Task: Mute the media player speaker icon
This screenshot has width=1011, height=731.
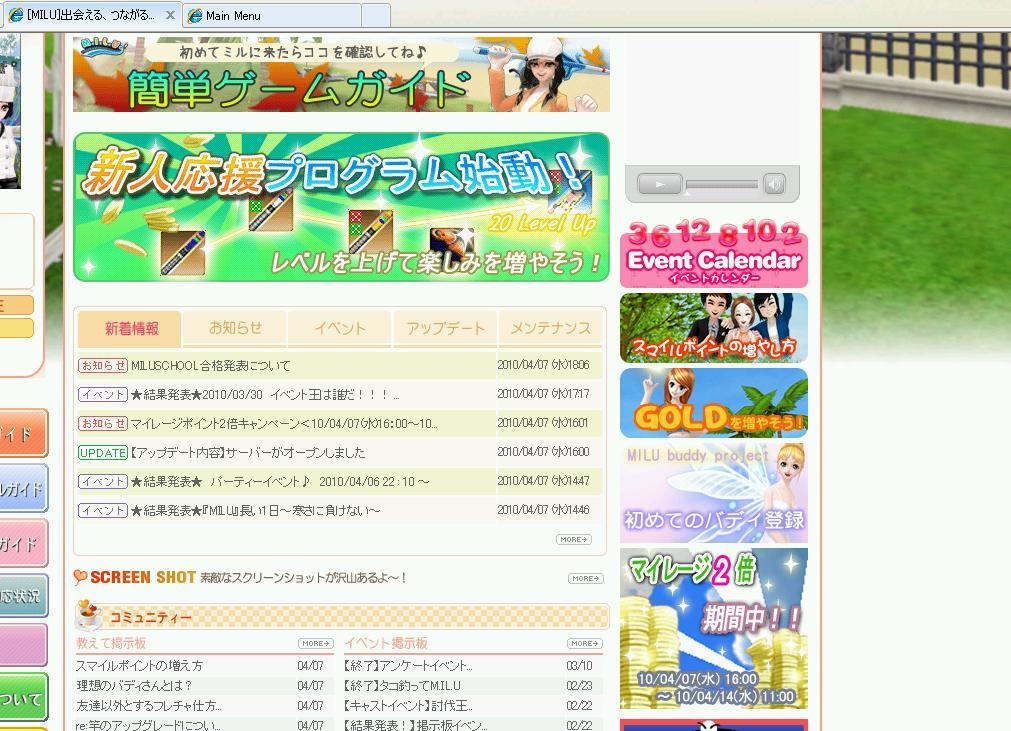Action: 774,184
